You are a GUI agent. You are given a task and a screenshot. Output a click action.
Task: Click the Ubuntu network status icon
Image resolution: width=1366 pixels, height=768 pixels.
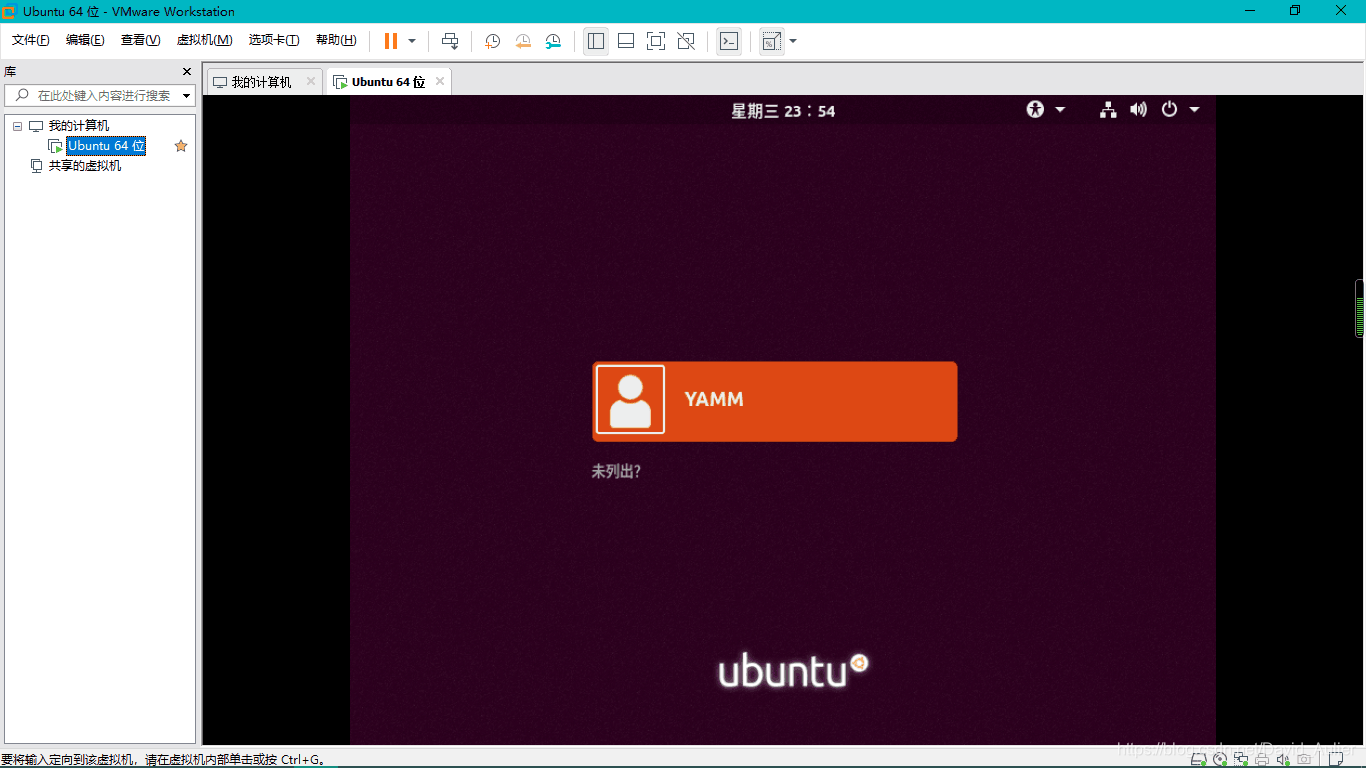click(1108, 110)
